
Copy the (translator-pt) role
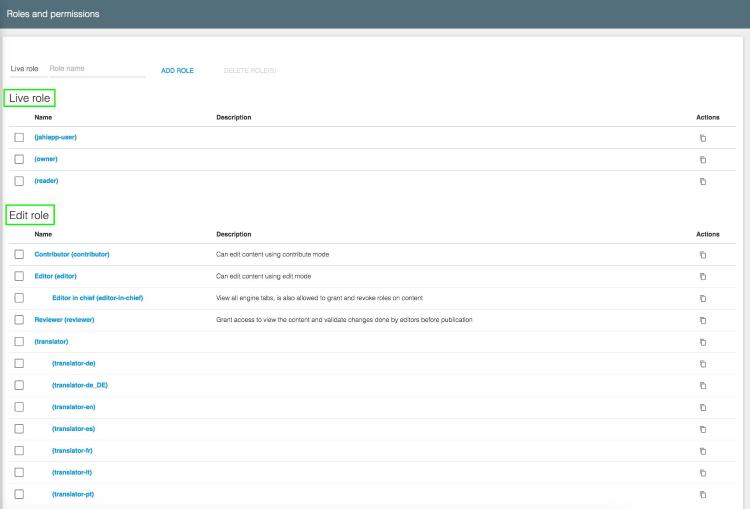coord(703,495)
